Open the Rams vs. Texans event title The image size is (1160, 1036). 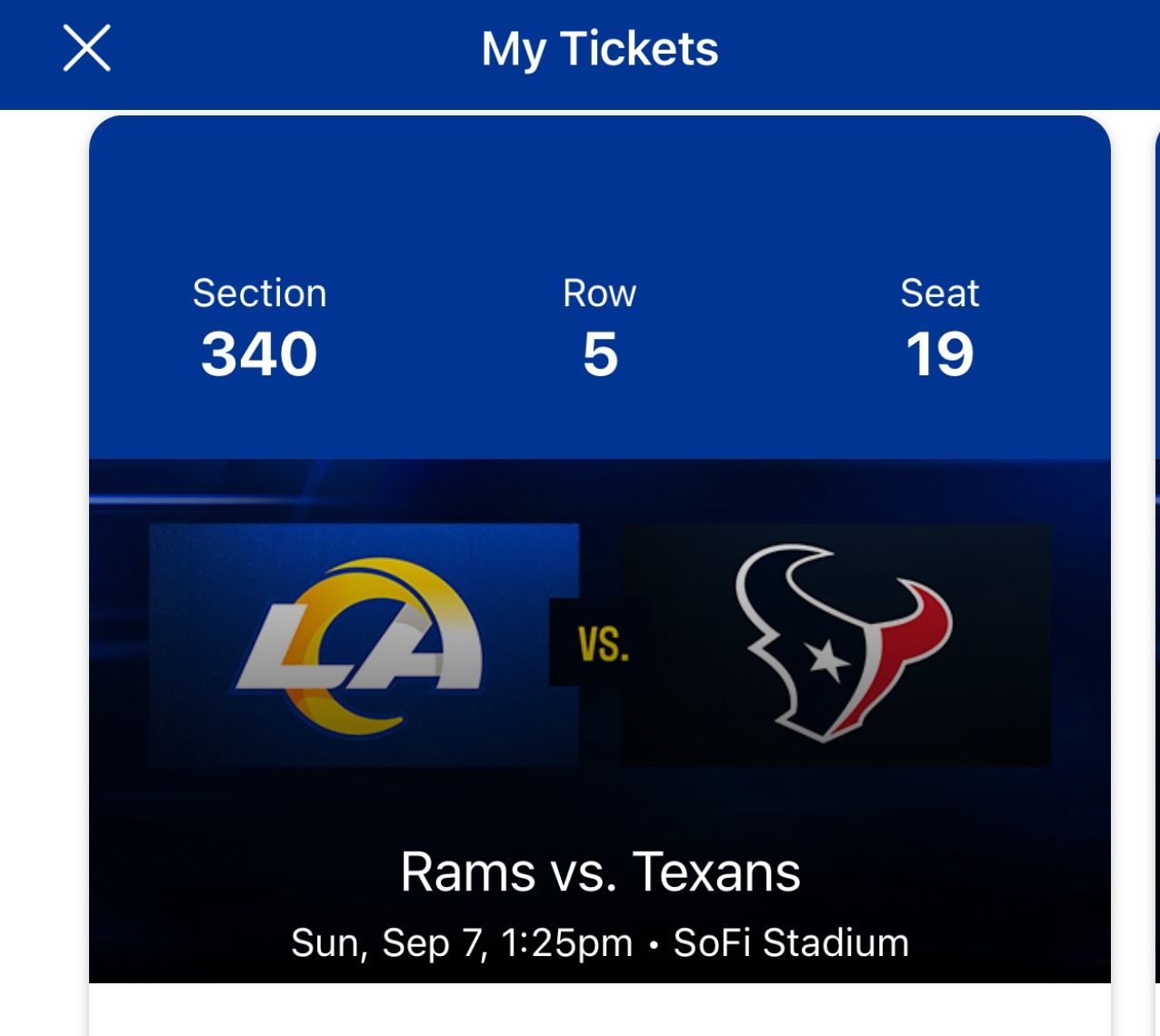point(600,872)
